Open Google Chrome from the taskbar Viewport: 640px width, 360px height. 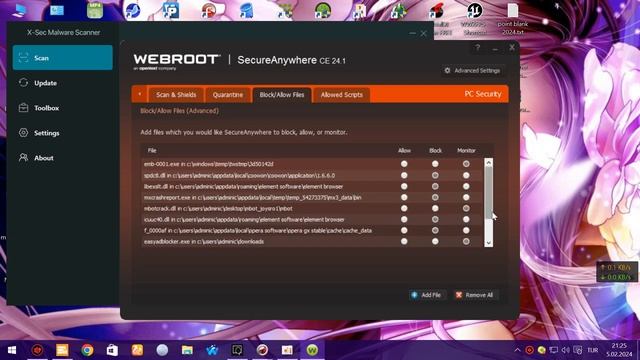tap(87, 350)
